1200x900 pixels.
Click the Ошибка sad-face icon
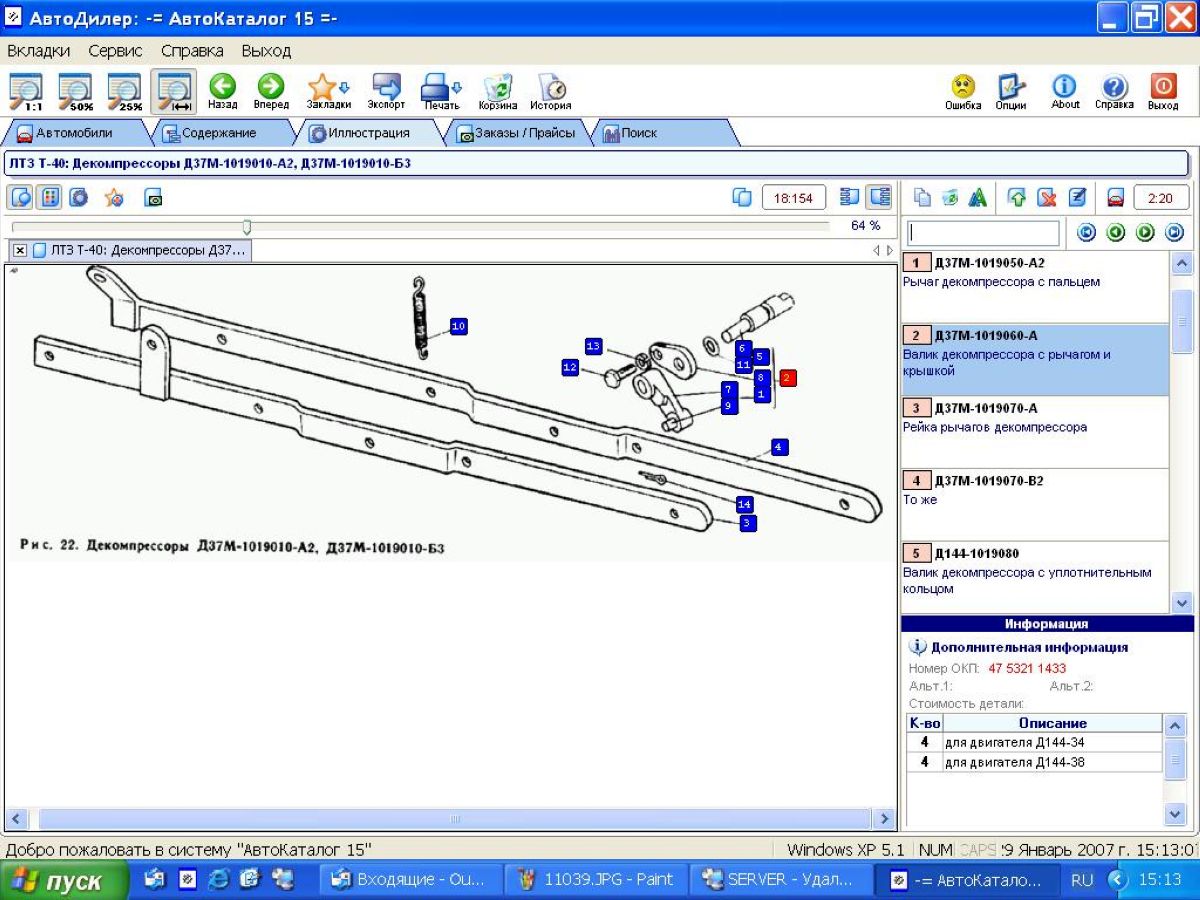pyautogui.click(x=963, y=87)
